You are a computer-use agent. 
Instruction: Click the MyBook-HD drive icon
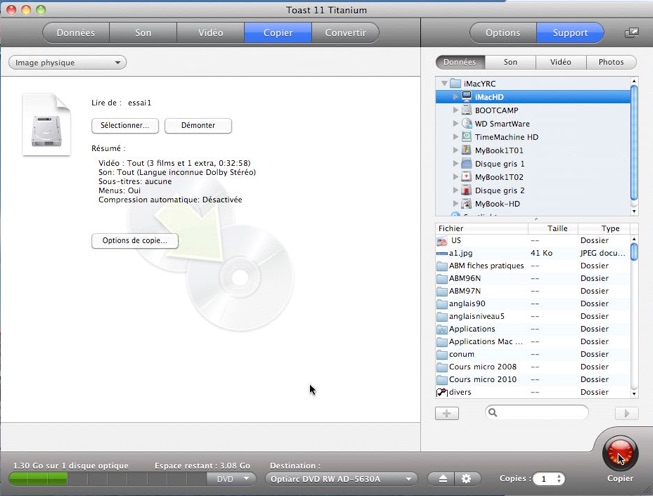coord(466,203)
